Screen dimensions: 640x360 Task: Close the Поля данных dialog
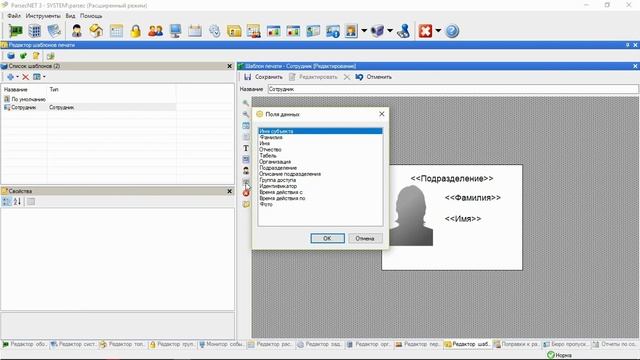(382, 114)
